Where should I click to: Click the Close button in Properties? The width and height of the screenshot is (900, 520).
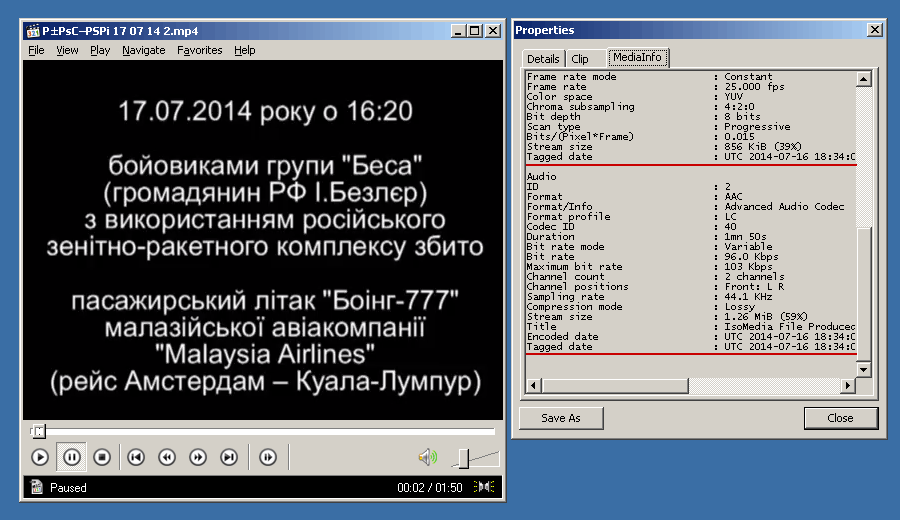(840, 418)
